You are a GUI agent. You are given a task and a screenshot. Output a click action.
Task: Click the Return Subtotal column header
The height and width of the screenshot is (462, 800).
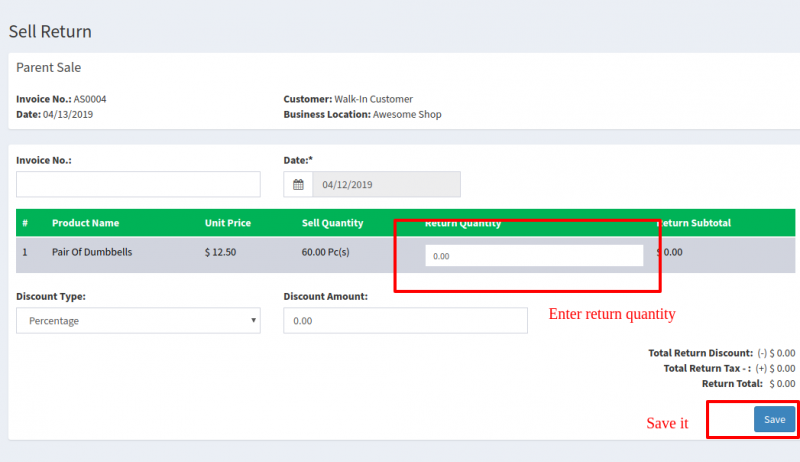696,223
